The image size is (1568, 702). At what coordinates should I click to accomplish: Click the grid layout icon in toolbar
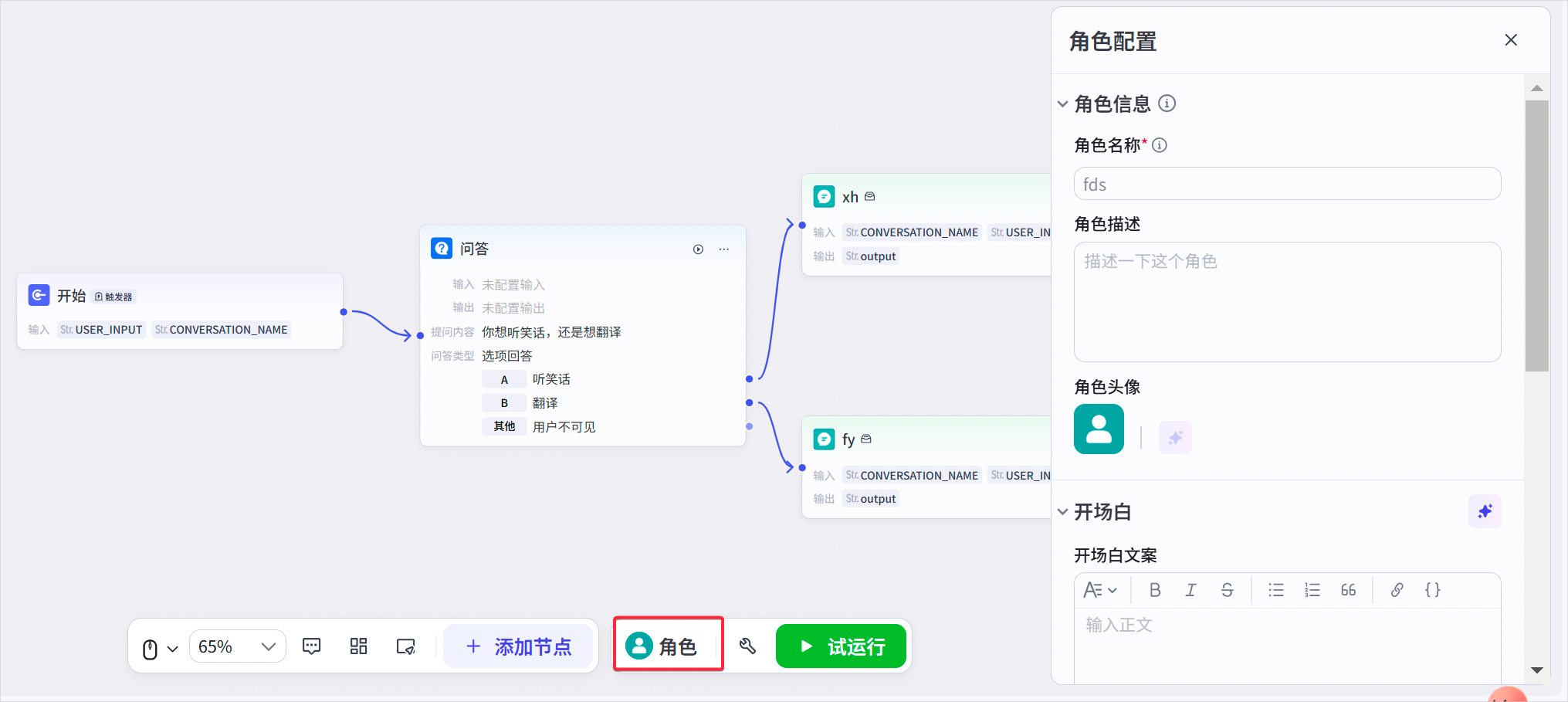[x=358, y=646]
